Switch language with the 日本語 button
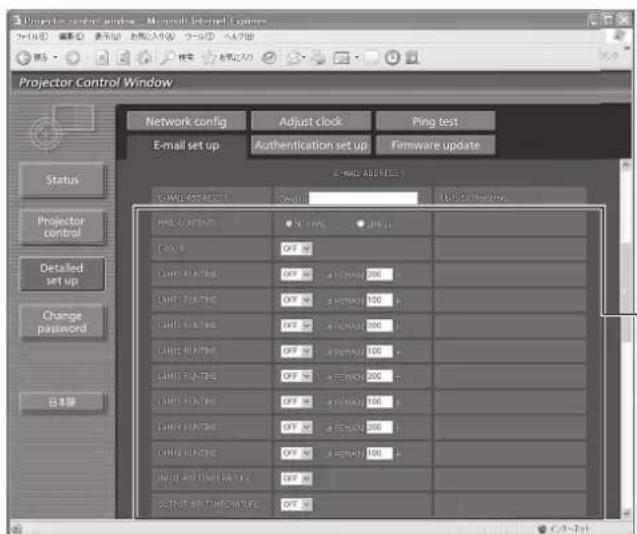Viewport: 637px width, 534px height. pos(62,402)
